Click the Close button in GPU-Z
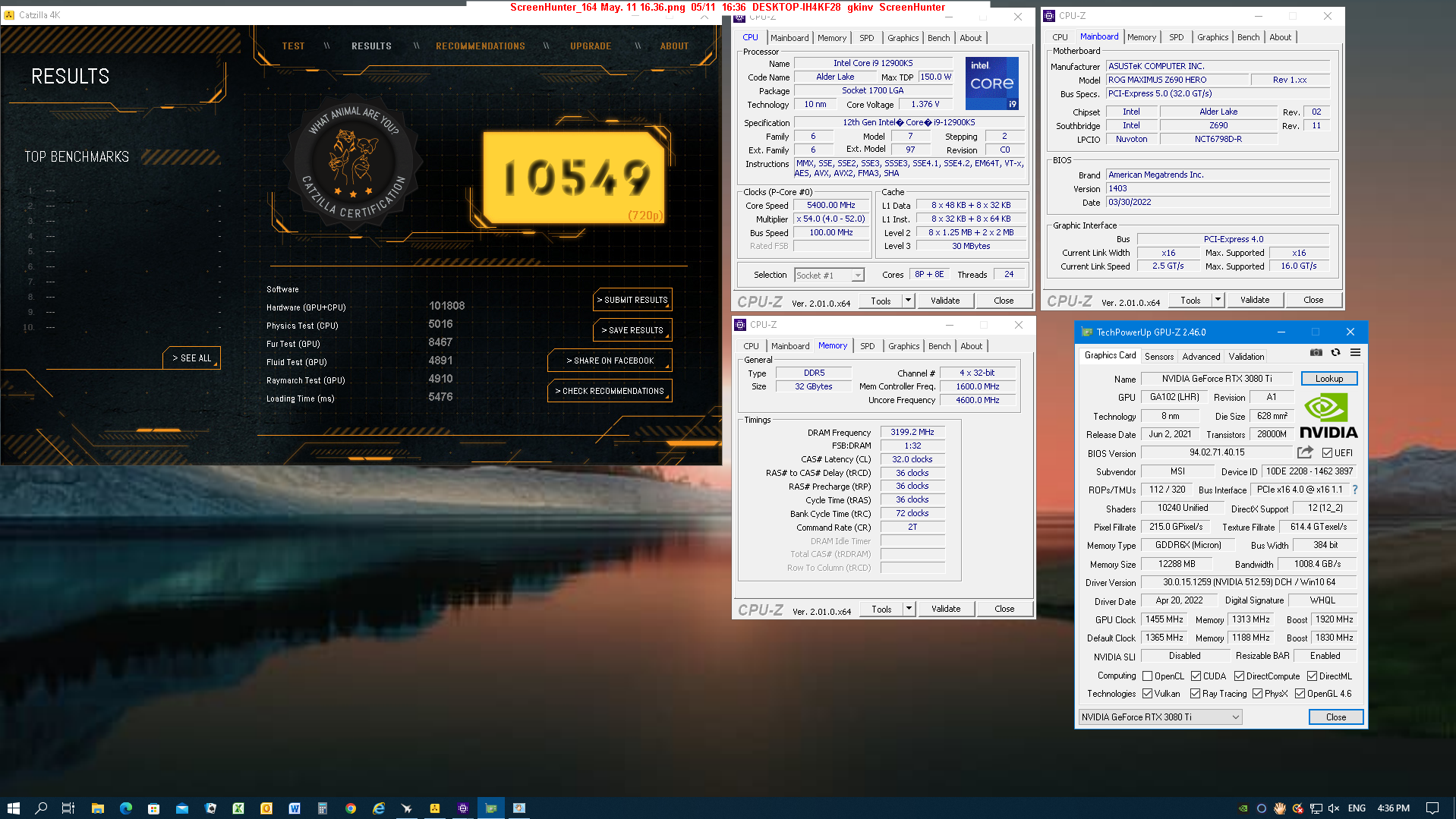 pos(1336,717)
